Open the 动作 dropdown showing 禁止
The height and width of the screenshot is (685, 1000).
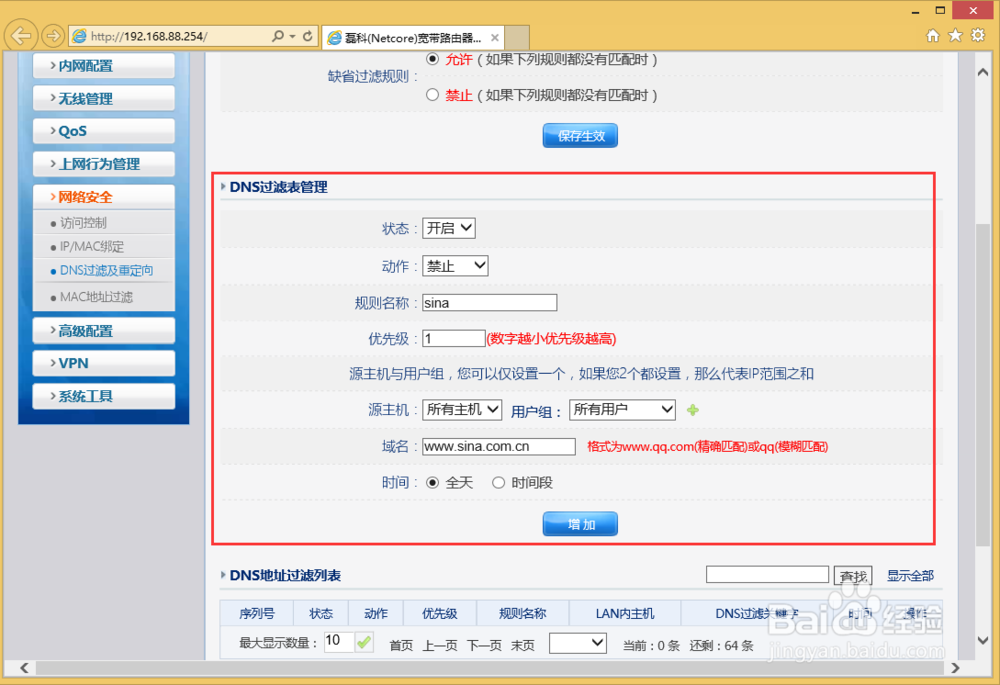pyautogui.click(x=455, y=265)
